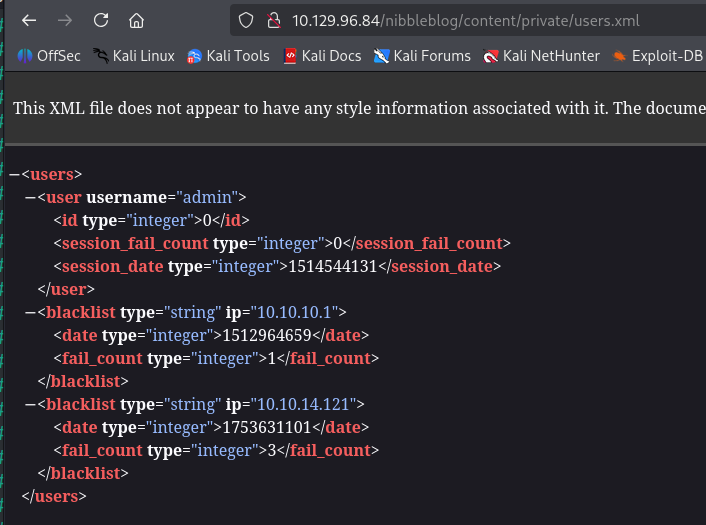The image size is (706, 525).
Task: Show insecure connection lock info
Action: click(274, 20)
